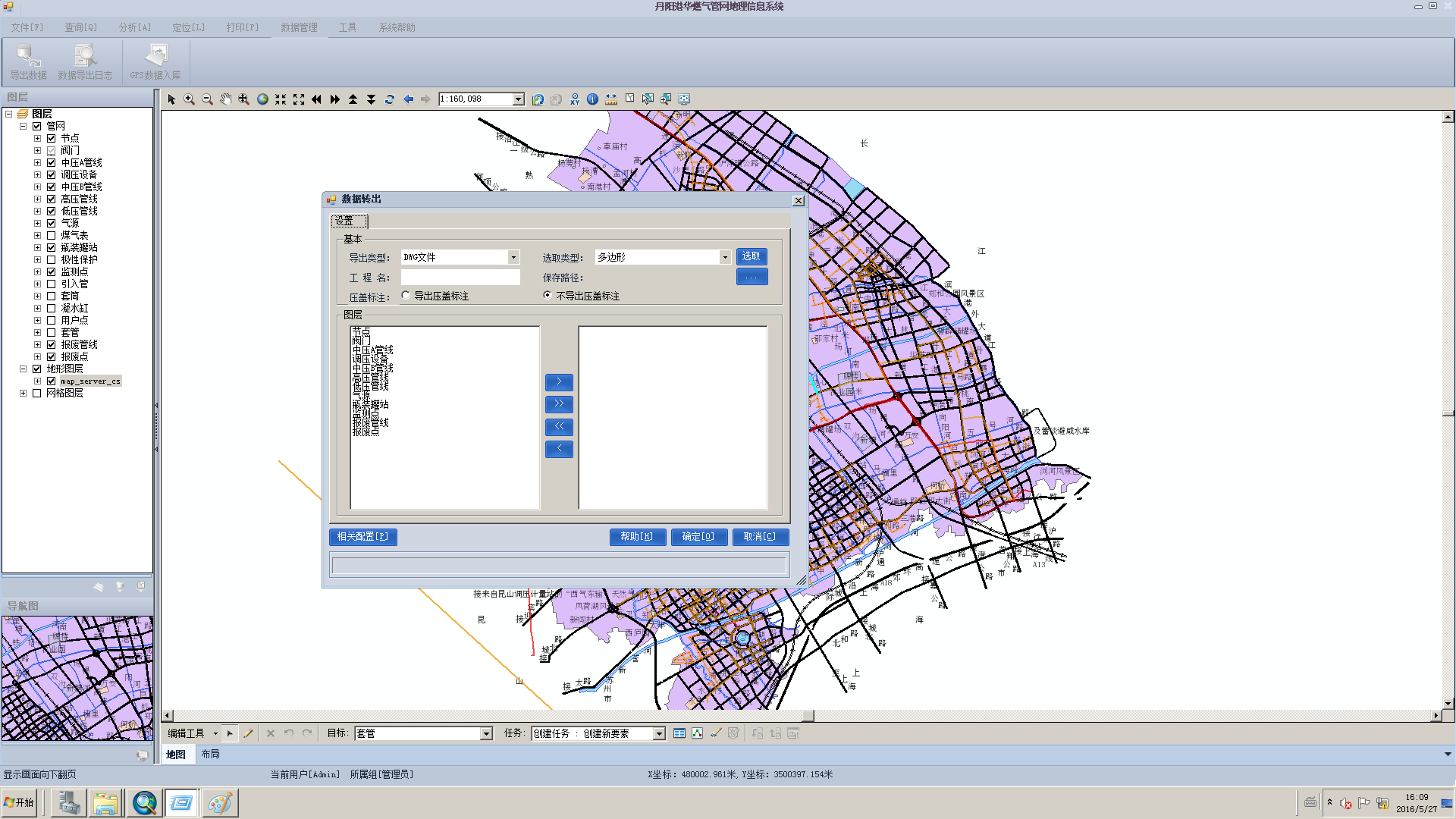Screen dimensions: 1456x819
Task: Refresh the map view
Action: 390,99
